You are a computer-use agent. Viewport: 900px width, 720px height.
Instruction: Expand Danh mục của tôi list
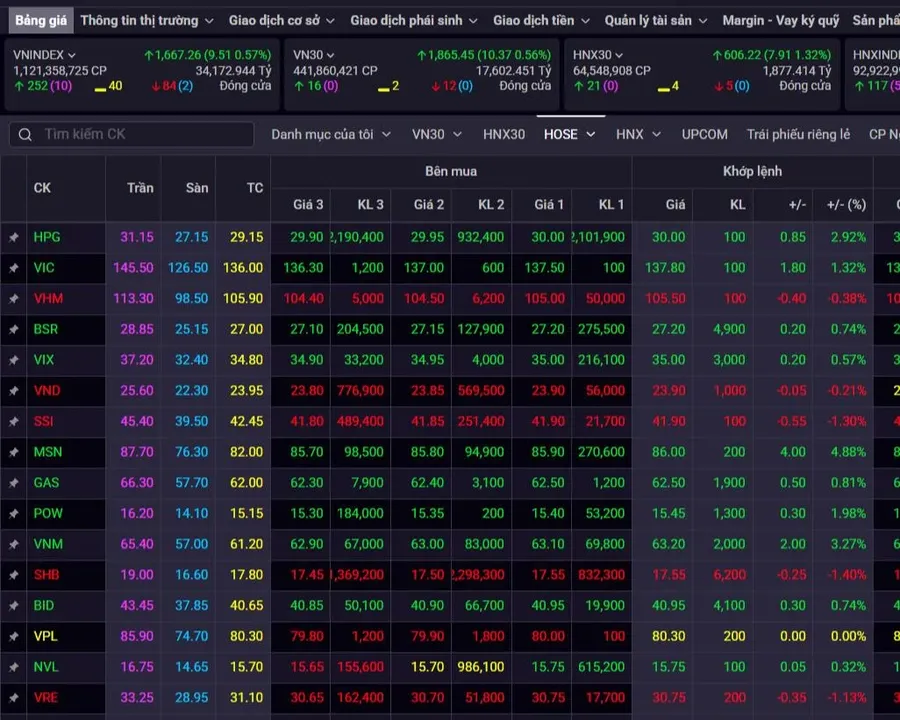tap(331, 134)
